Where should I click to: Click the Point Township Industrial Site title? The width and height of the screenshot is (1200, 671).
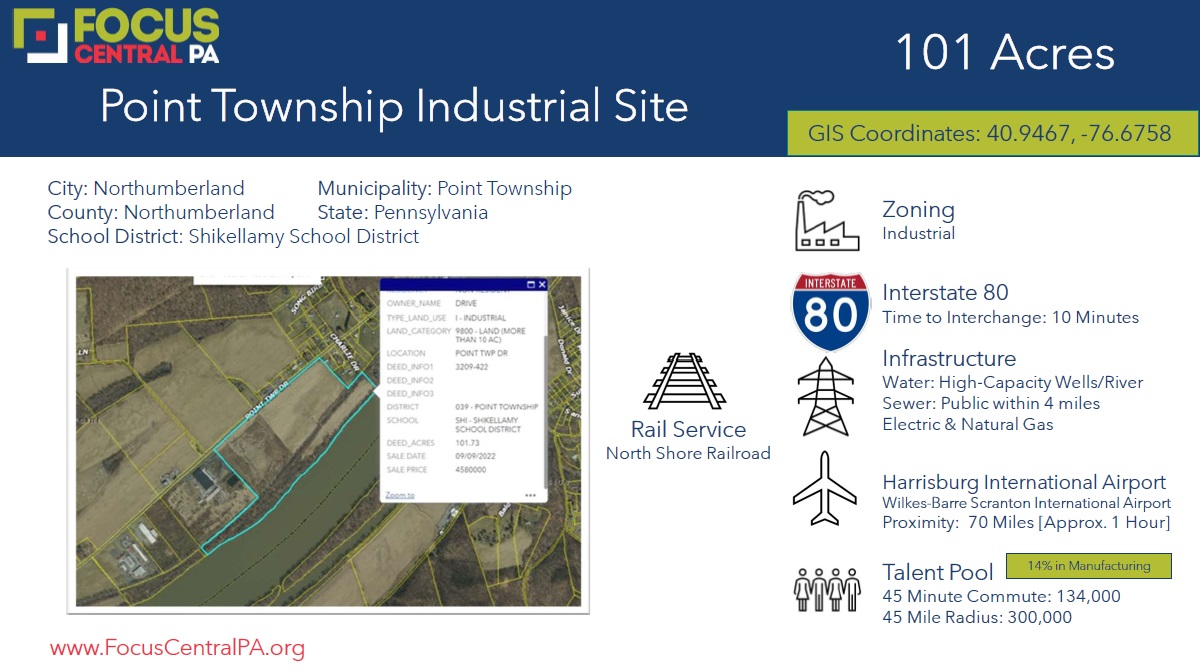pos(394,105)
